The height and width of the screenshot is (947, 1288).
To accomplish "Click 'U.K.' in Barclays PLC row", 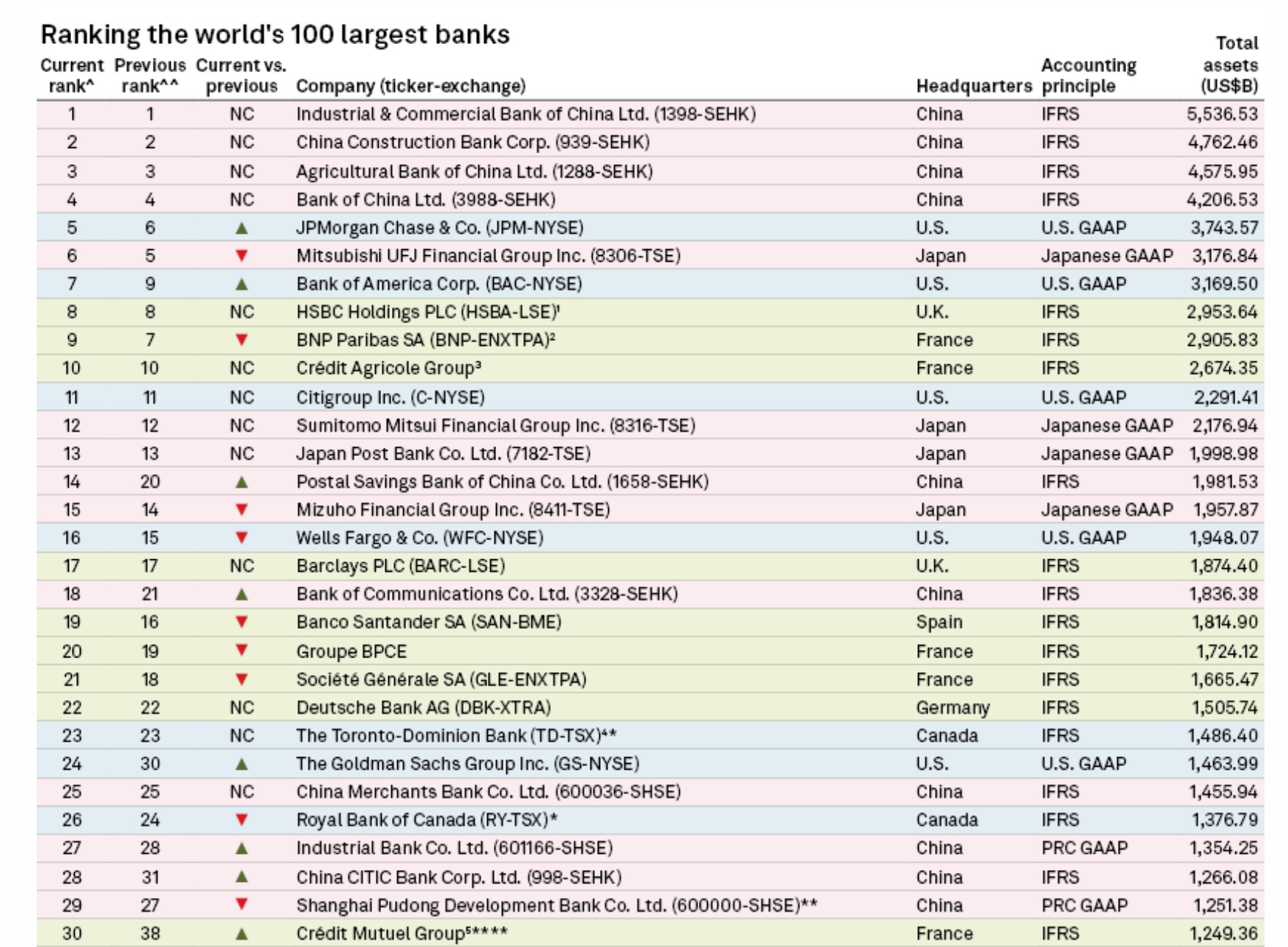I will pos(932,566).
